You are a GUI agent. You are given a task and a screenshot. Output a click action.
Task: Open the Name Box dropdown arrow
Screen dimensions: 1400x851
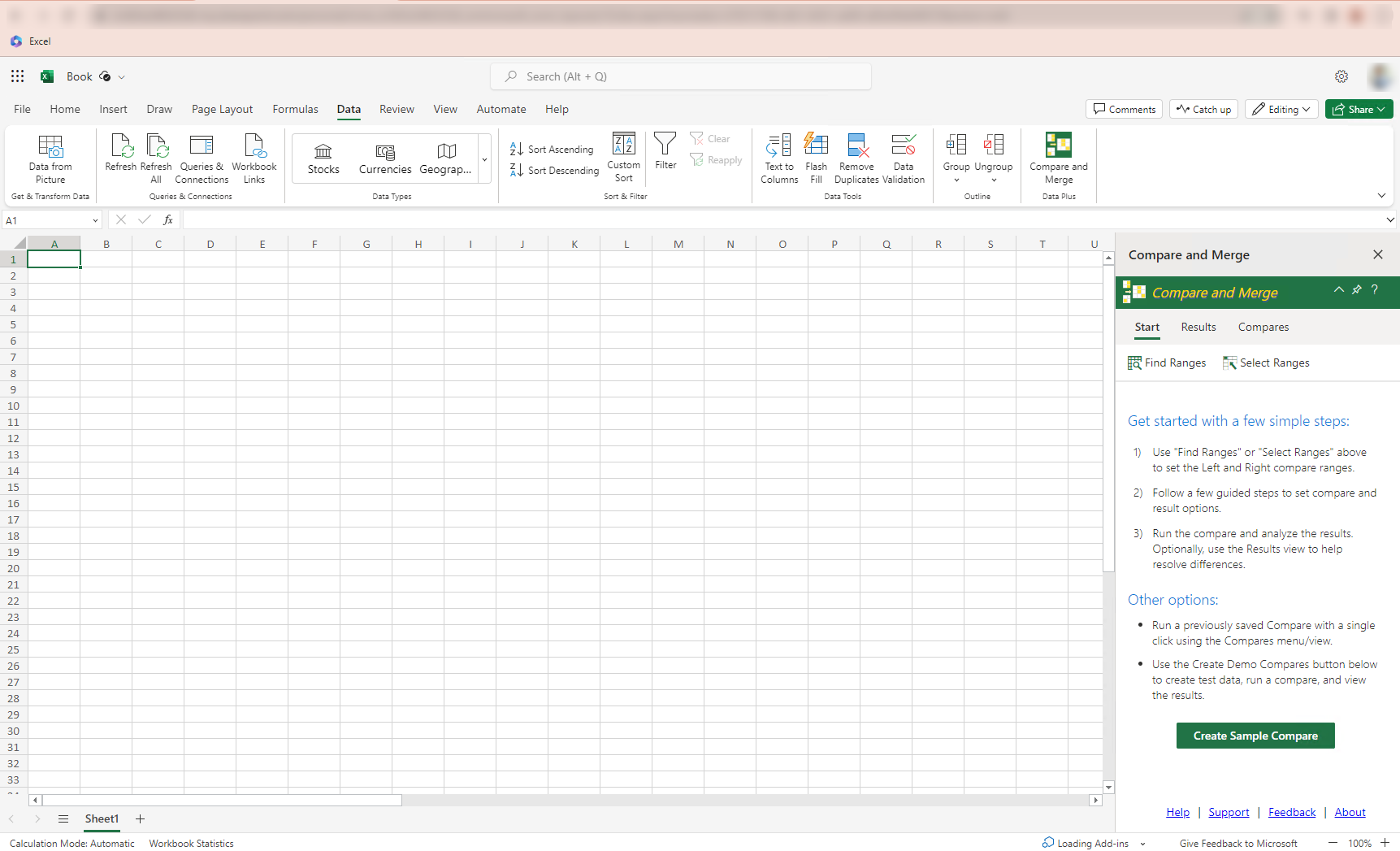[95, 220]
